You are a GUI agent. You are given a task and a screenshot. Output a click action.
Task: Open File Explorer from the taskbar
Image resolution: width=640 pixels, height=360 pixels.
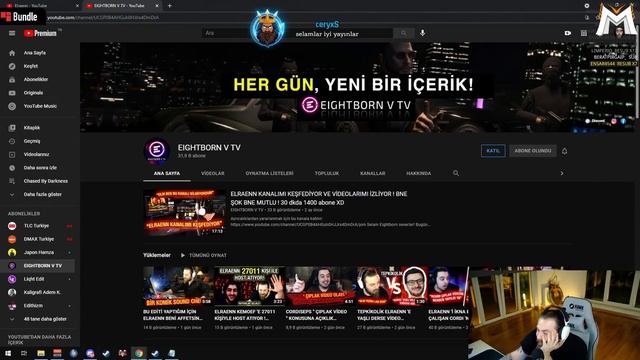(x=41, y=353)
